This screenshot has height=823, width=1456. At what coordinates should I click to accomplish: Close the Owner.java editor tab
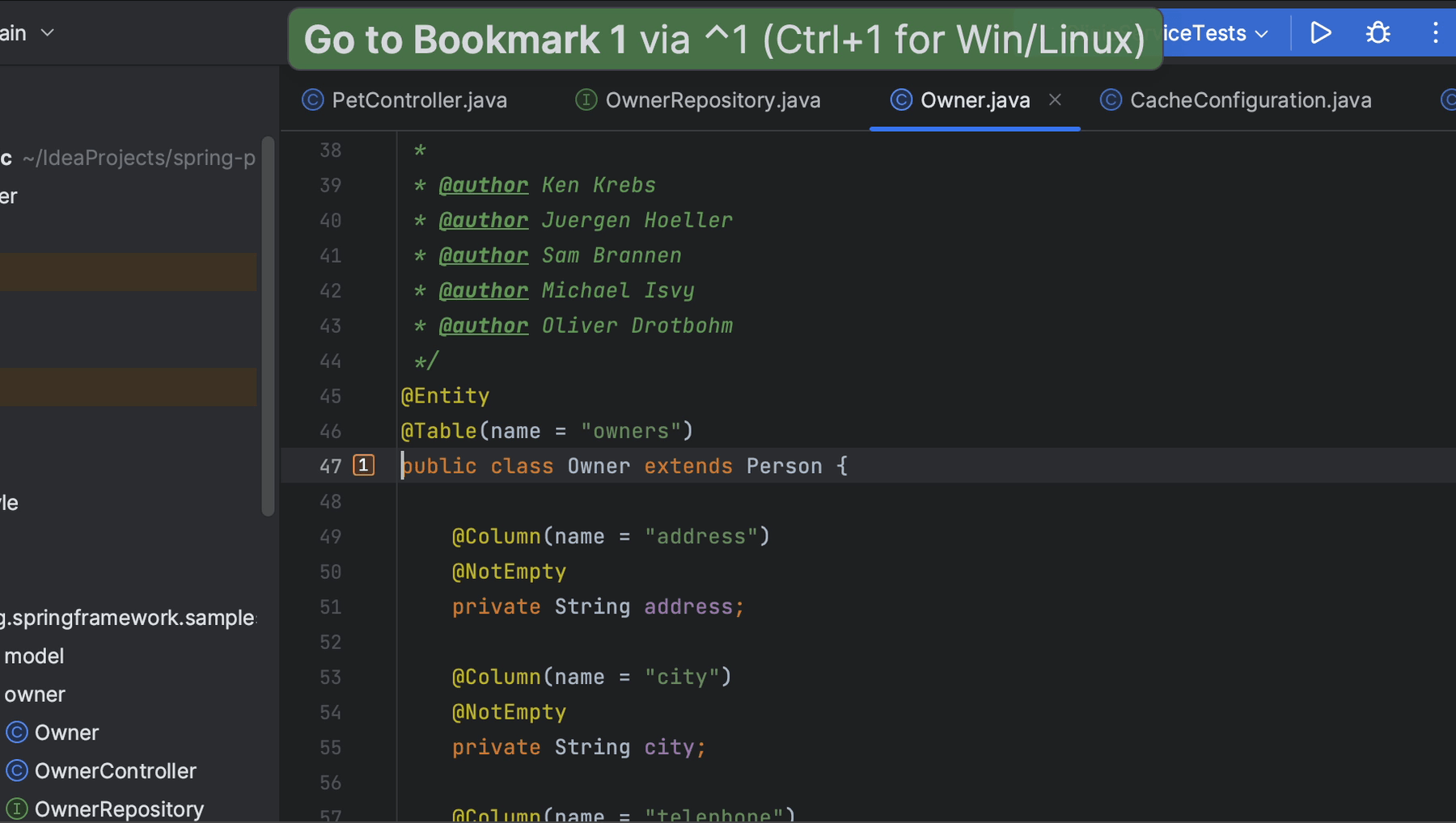pyautogui.click(x=1056, y=99)
